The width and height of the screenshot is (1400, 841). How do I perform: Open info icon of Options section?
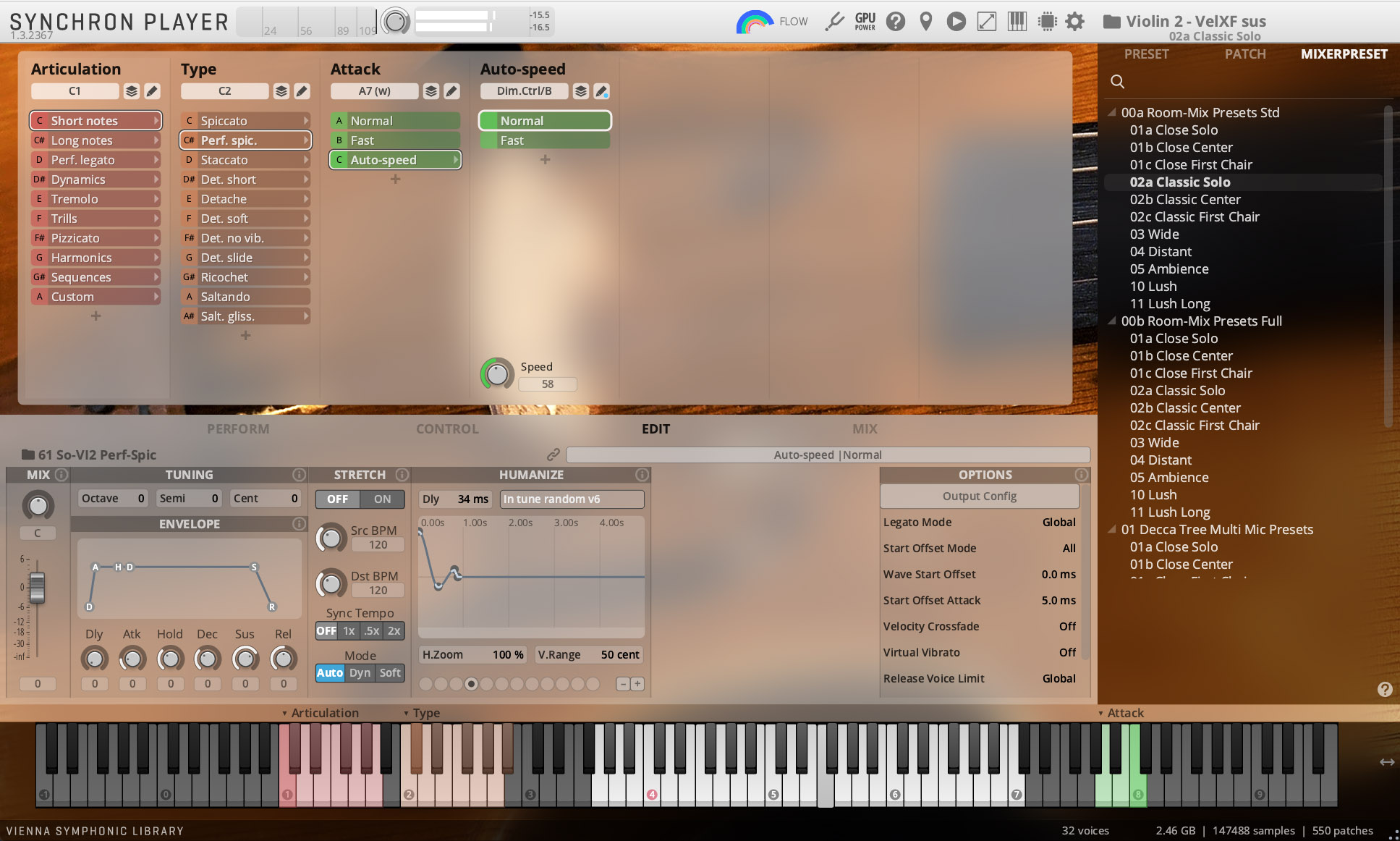click(1082, 475)
